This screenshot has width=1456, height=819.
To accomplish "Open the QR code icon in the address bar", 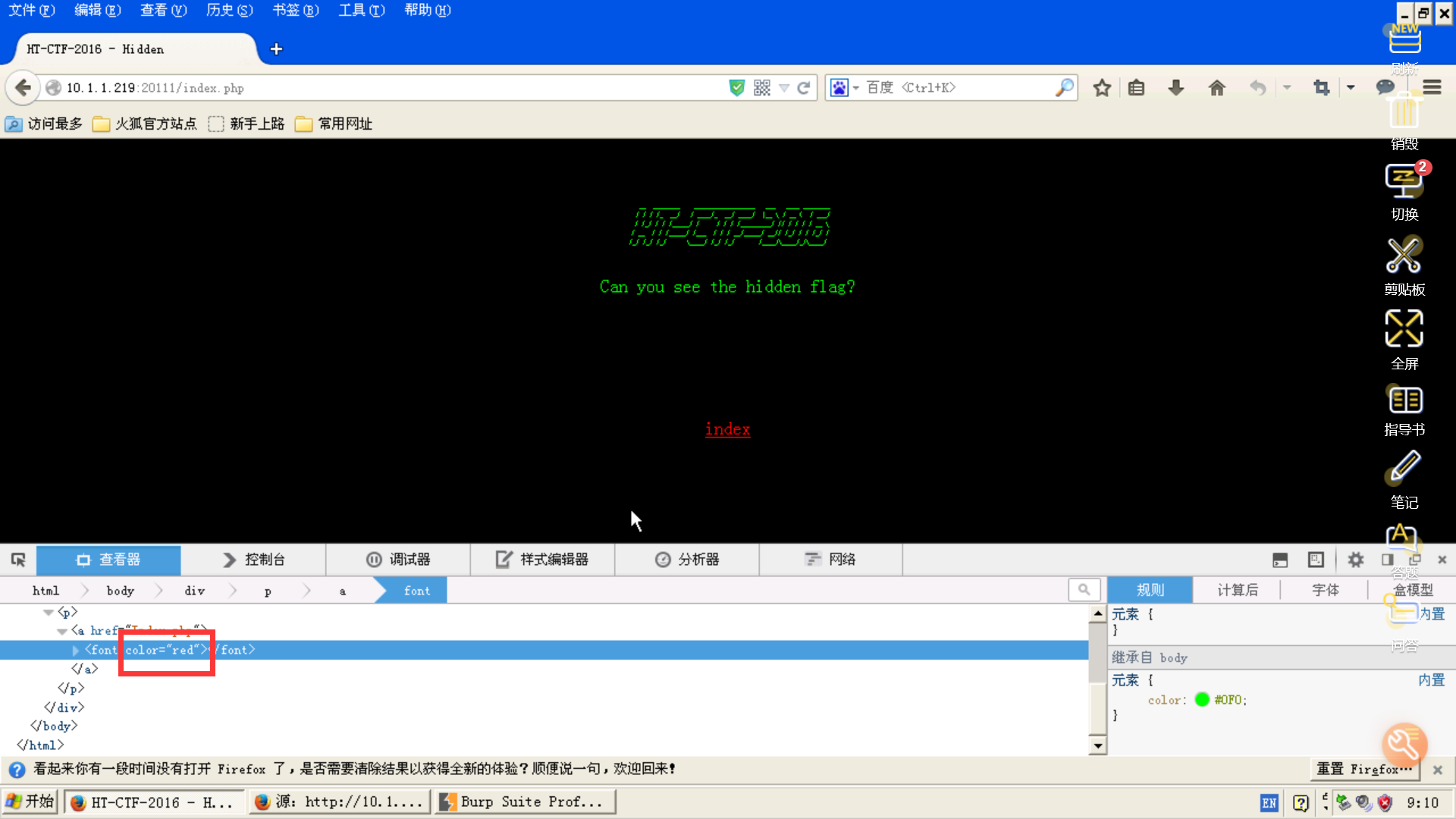I will coord(762,88).
